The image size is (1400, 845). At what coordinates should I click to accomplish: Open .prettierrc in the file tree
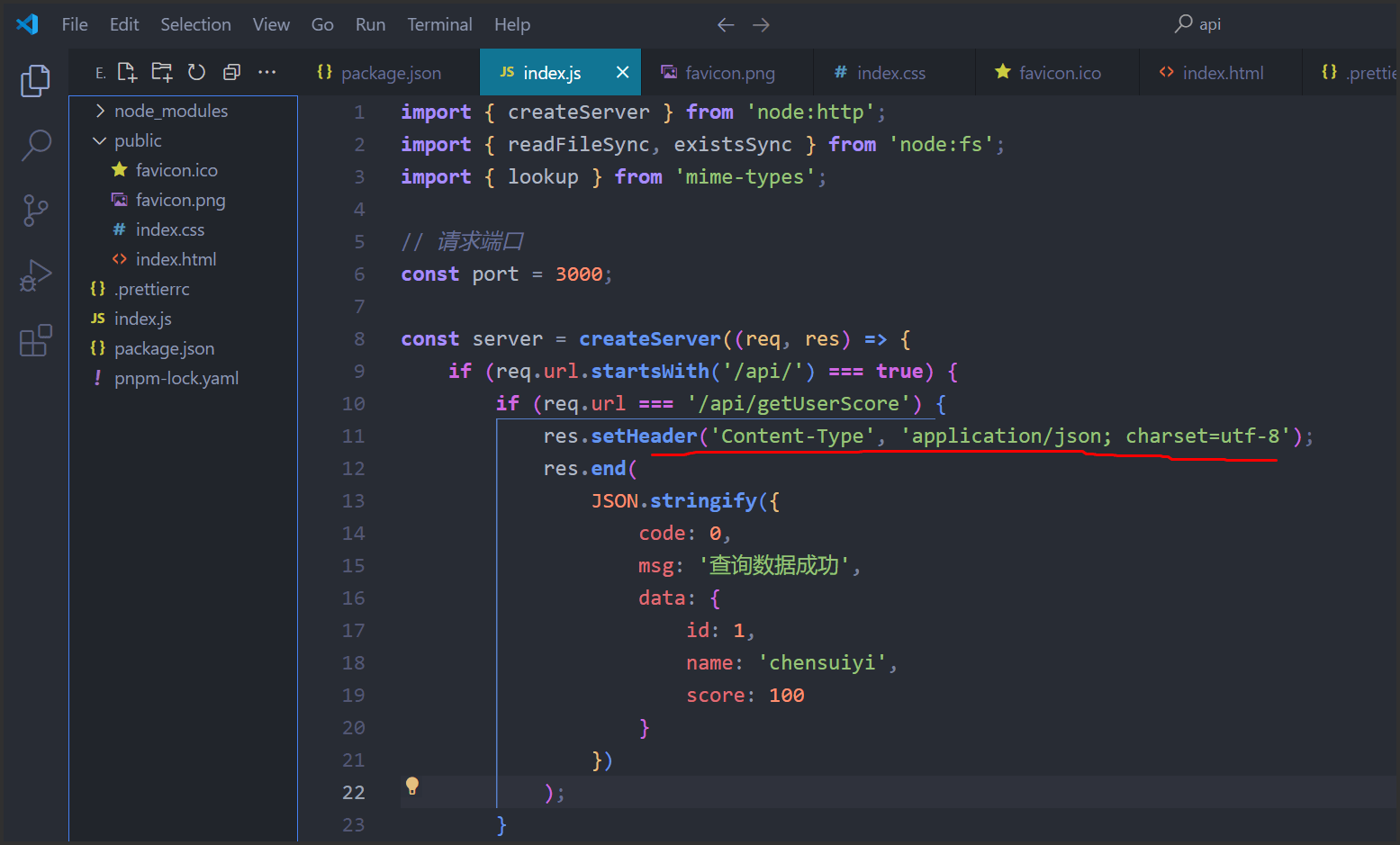(x=183, y=289)
